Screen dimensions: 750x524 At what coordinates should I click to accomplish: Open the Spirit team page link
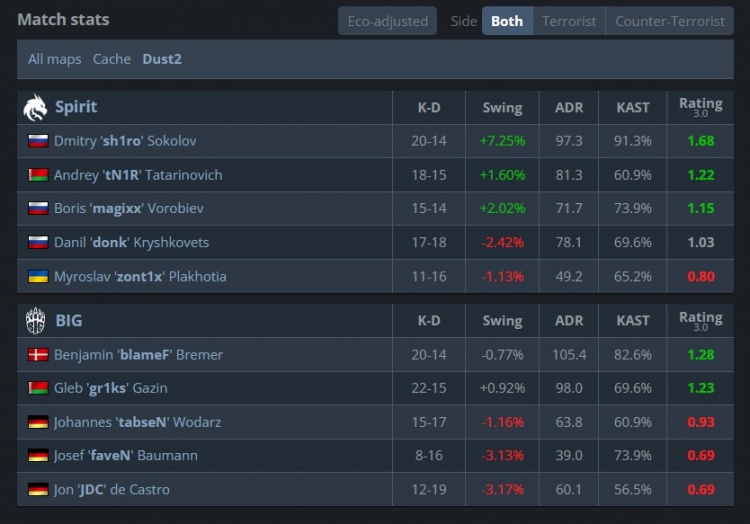click(76, 107)
